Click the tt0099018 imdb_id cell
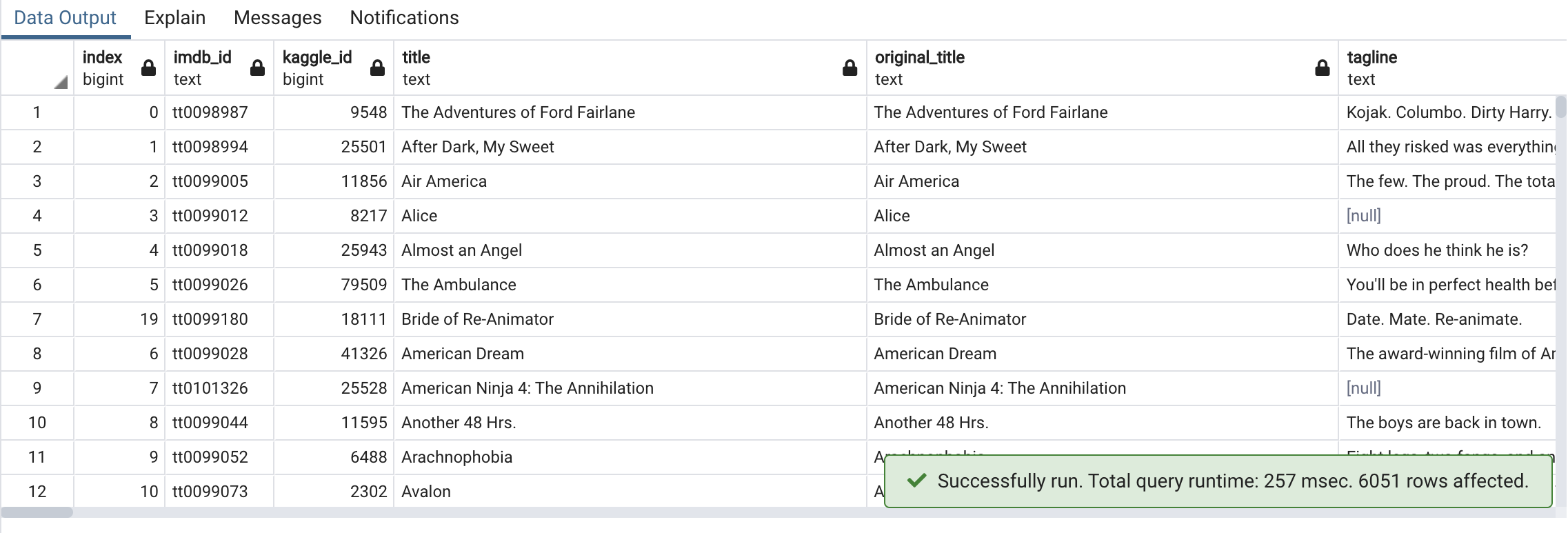The width and height of the screenshot is (1568, 533). pos(219,250)
